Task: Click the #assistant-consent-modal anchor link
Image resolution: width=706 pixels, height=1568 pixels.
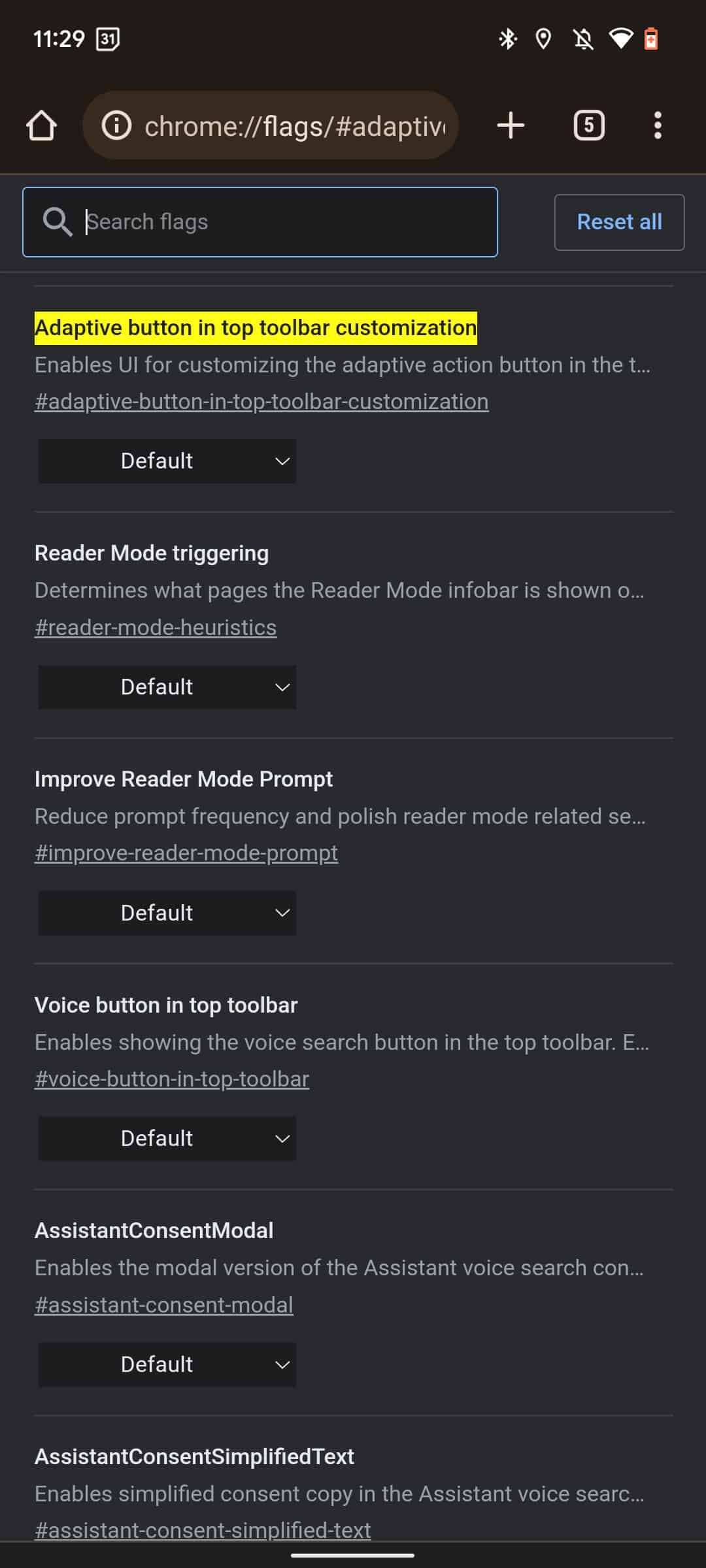Action: [164, 1305]
